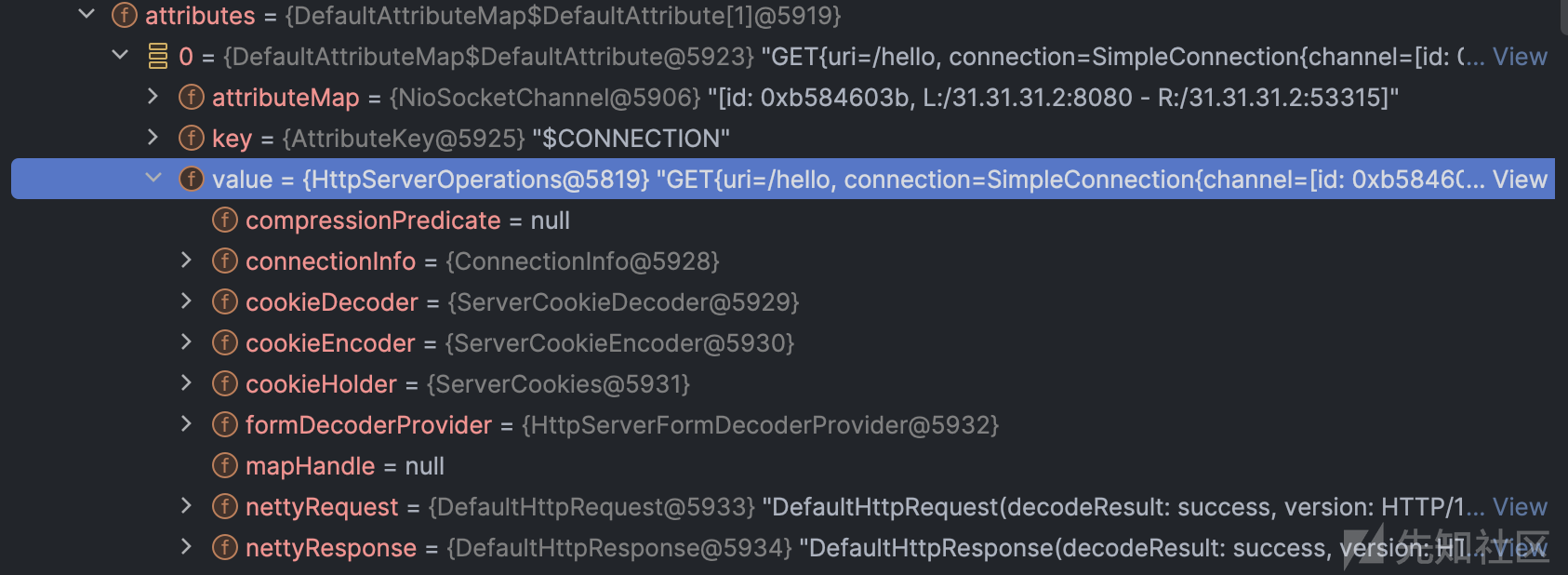Select the nettyResponse variable row
The width and height of the screenshot is (1568, 575).
click(783, 548)
